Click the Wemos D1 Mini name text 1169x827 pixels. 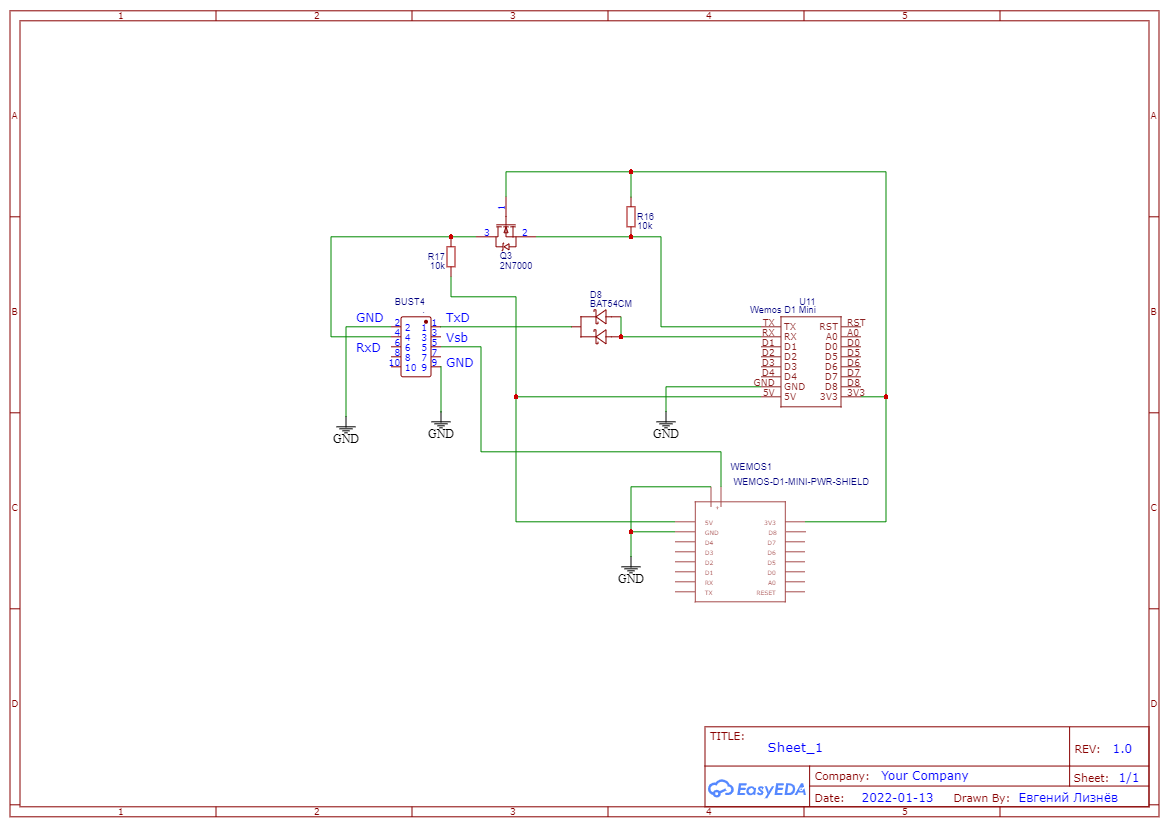click(x=783, y=309)
